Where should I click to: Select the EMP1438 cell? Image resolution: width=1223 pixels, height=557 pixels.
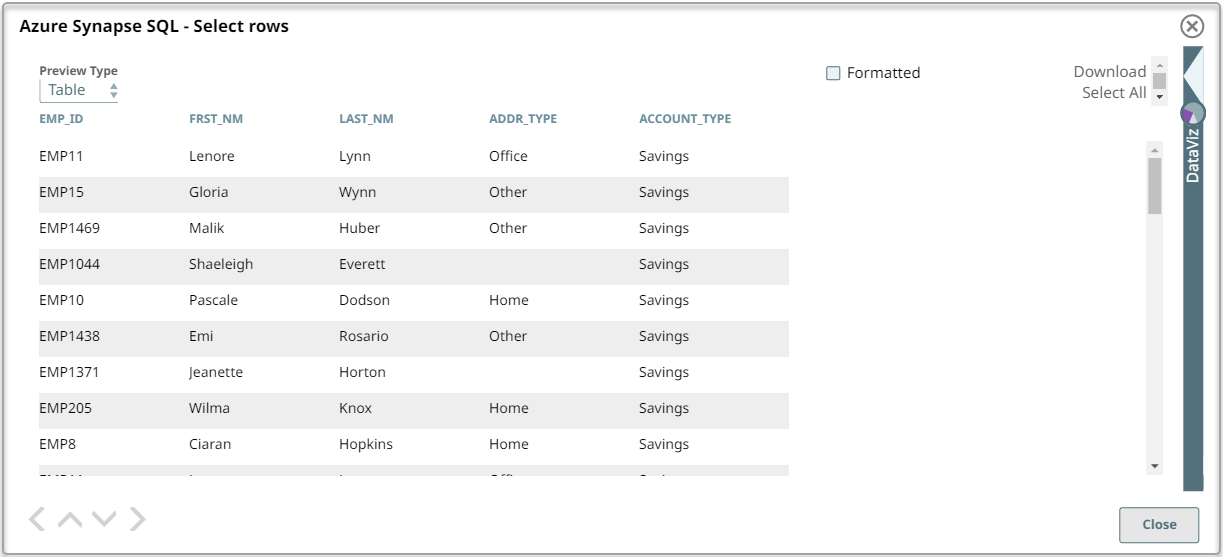click(69, 336)
